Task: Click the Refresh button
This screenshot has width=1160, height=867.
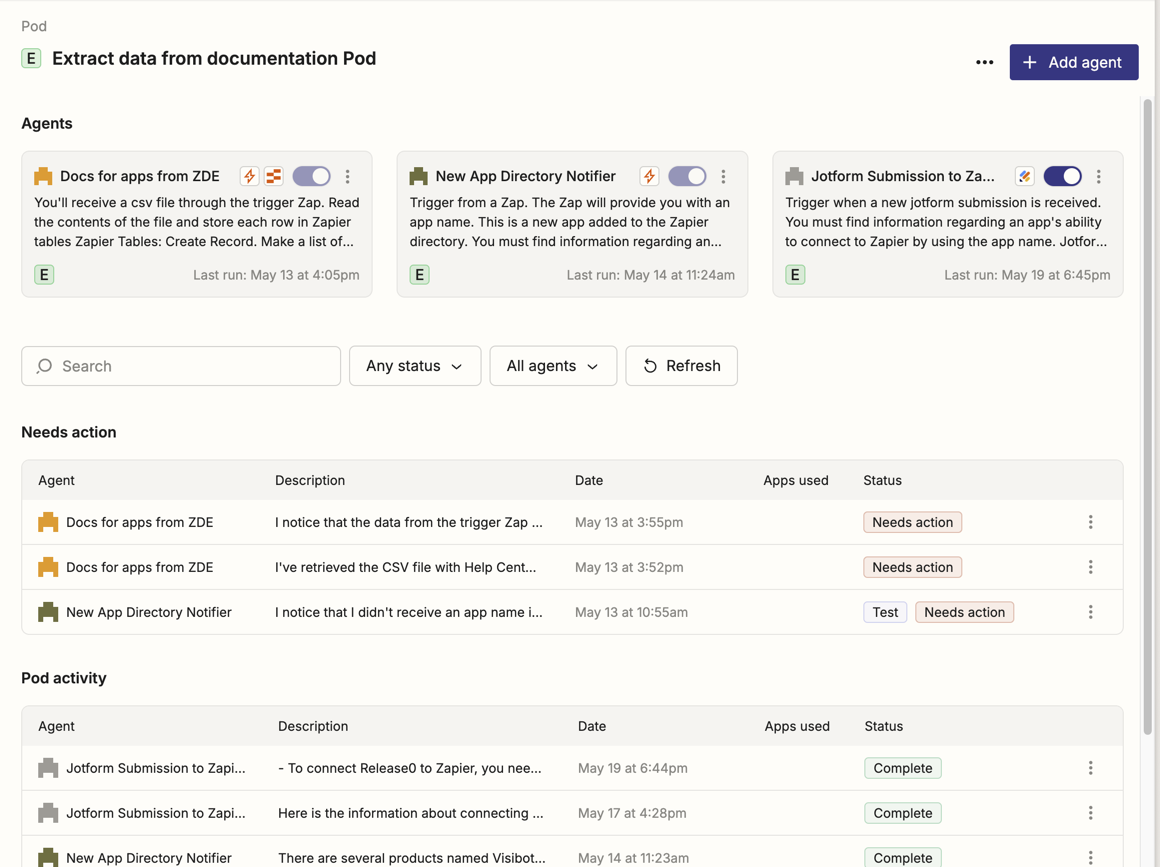Action: click(x=681, y=366)
